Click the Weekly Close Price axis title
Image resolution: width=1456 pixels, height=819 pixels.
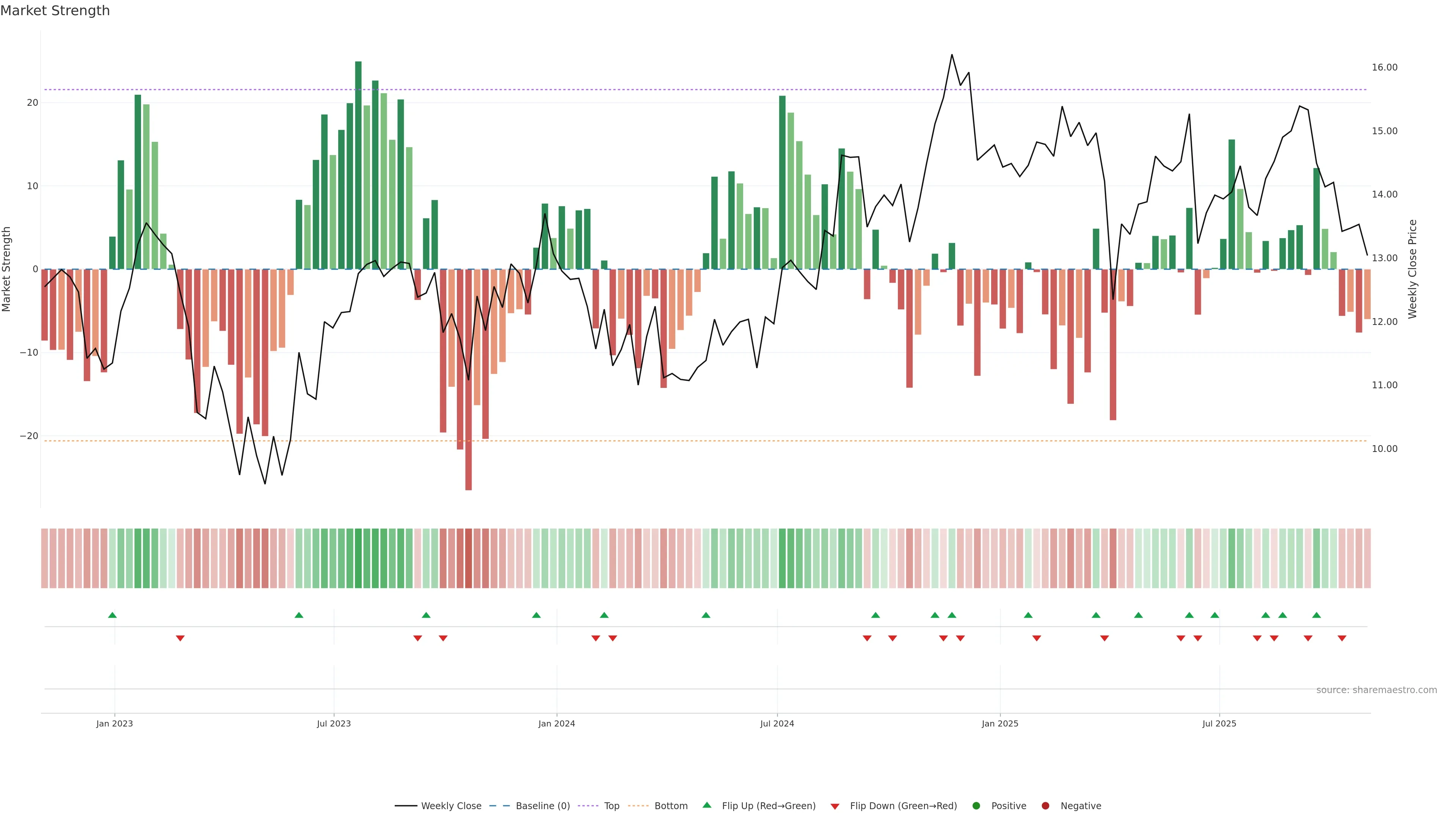coord(1412,269)
